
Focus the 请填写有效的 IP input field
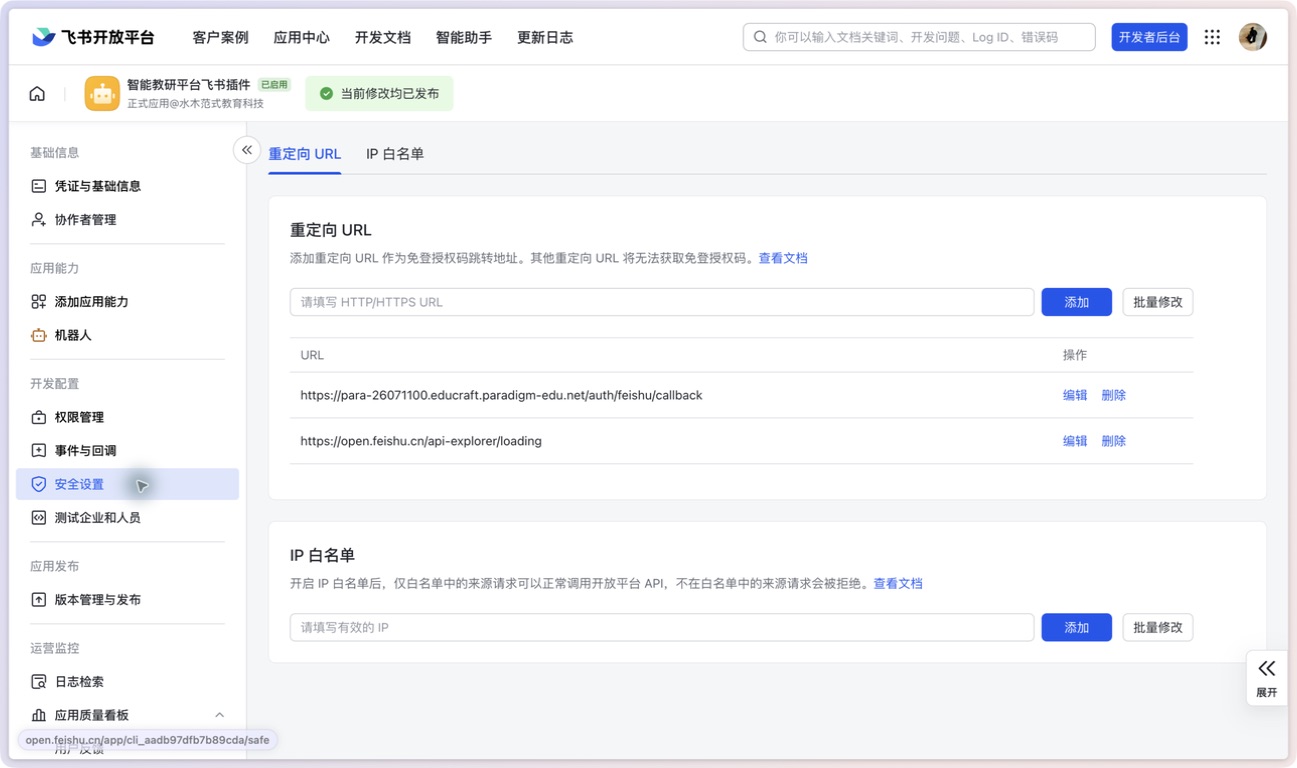(x=662, y=627)
